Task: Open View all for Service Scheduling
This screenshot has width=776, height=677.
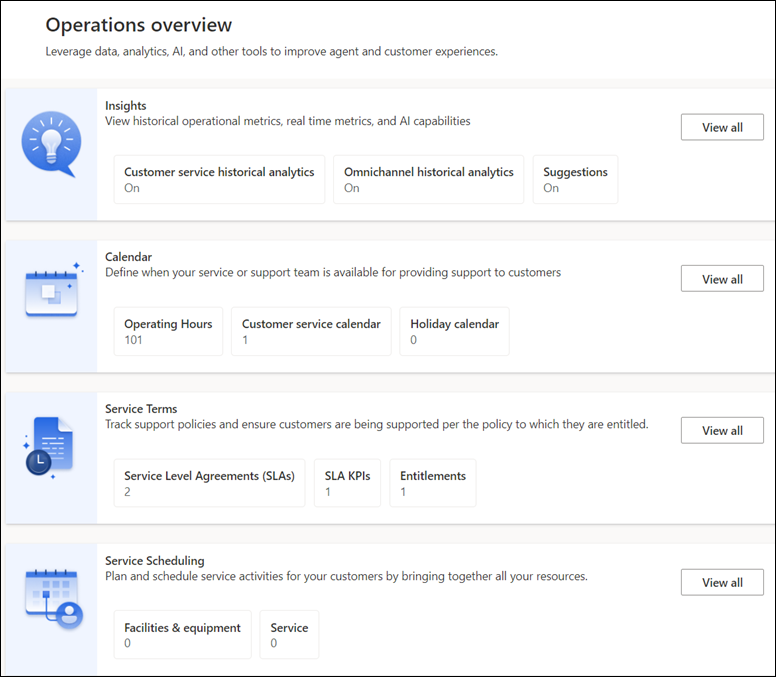Action: 722,582
